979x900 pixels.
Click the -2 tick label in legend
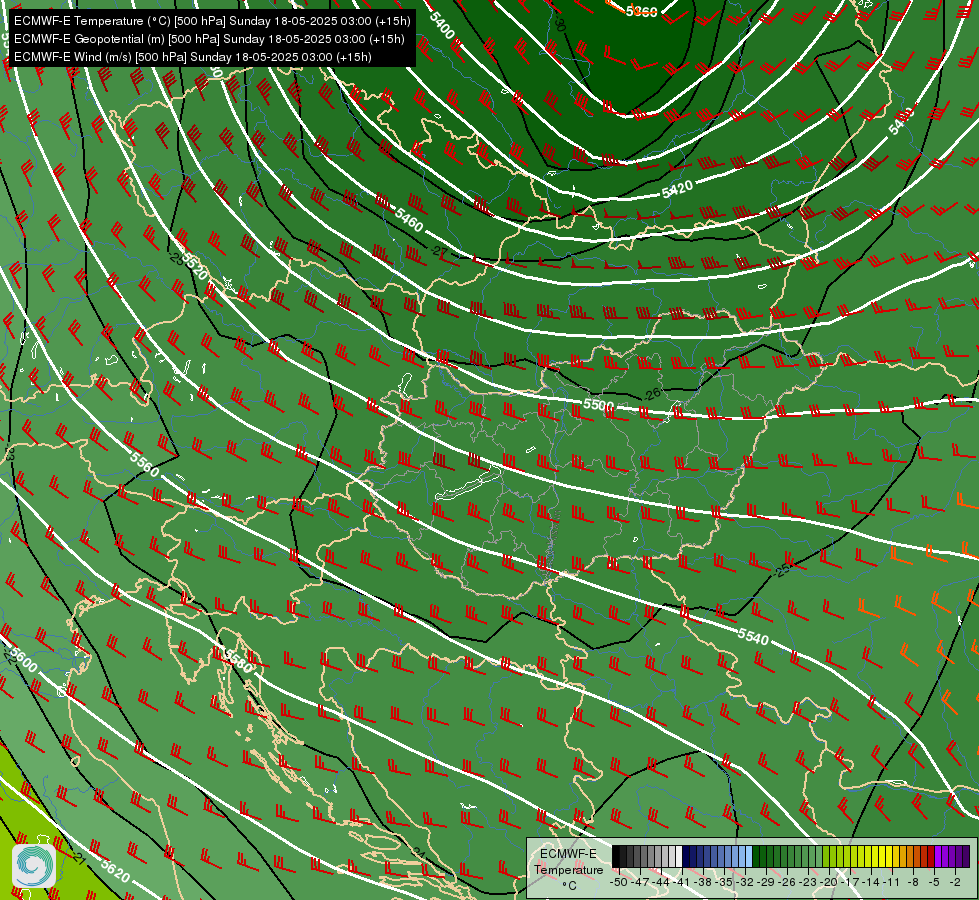(955, 883)
